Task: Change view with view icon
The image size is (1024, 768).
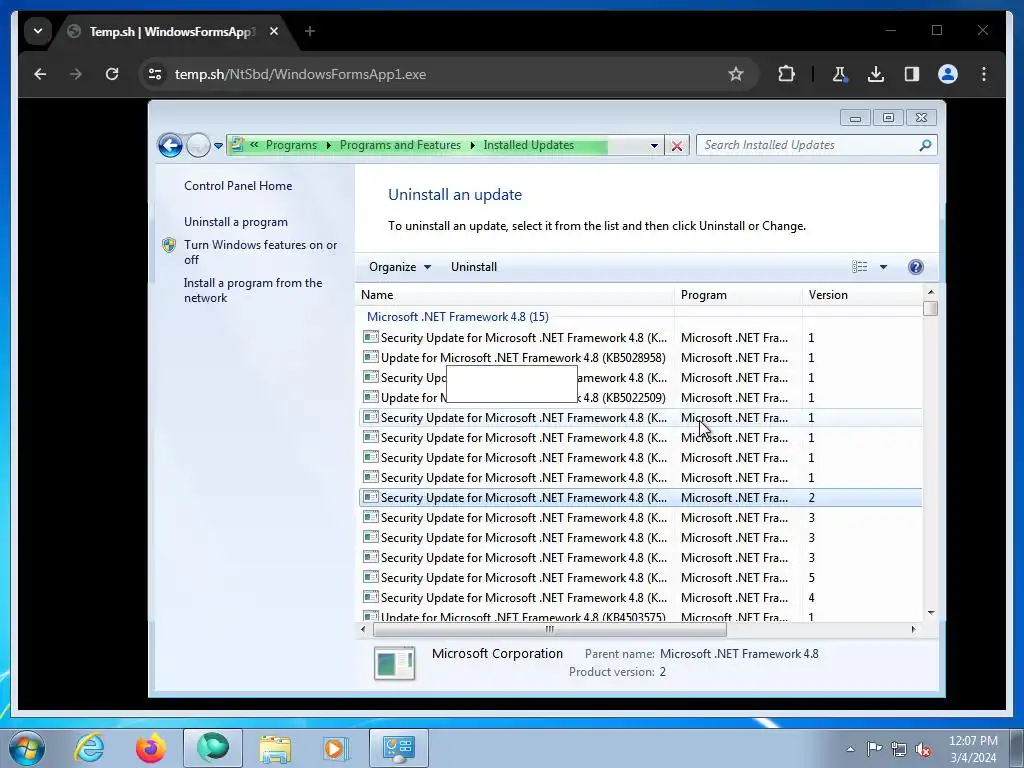Action: pyautogui.click(x=859, y=266)
